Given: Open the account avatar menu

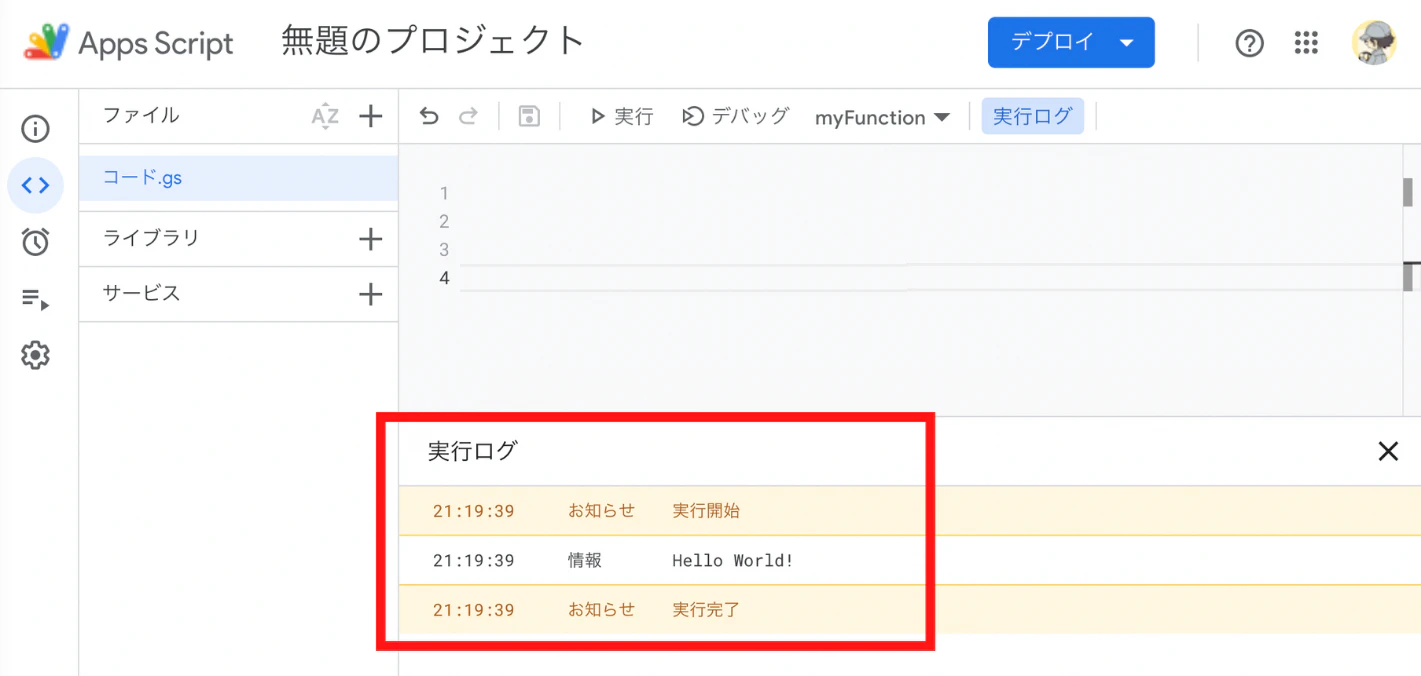Looking at the screenshot, I should click(1374, 43).
